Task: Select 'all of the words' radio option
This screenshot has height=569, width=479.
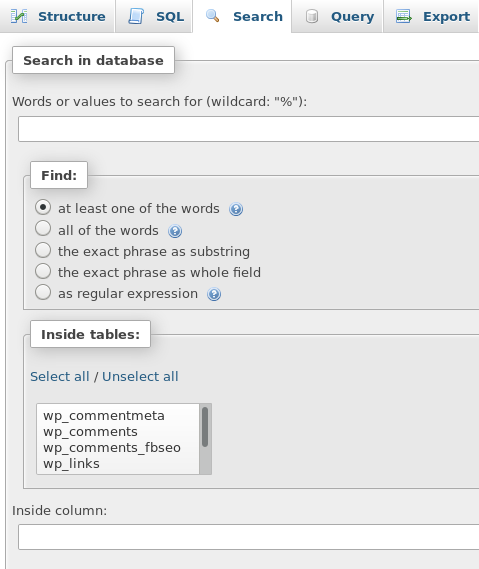Action: [x=43, y=229]
